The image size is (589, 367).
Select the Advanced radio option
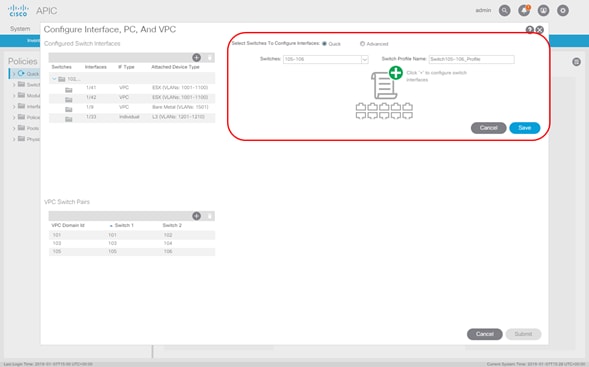pyautogui.click(x=362, y=44)
